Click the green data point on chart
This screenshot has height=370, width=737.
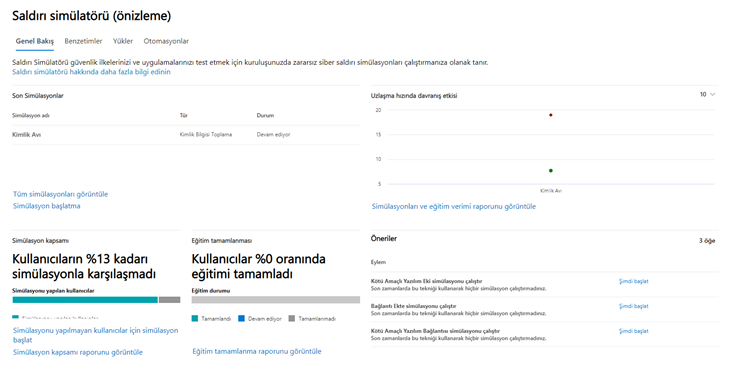(550, 171)
